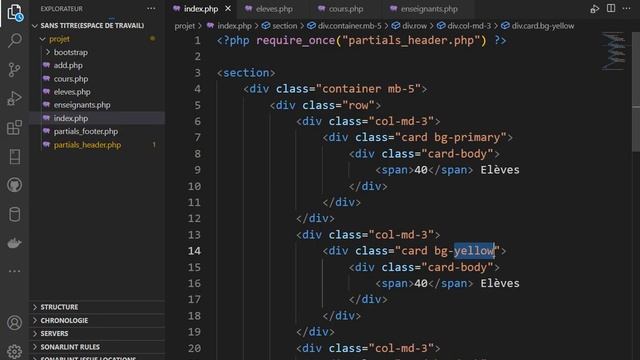Open the Search view icon
Viewport: 640px width, 360px height.
click(x=15, y=40)
